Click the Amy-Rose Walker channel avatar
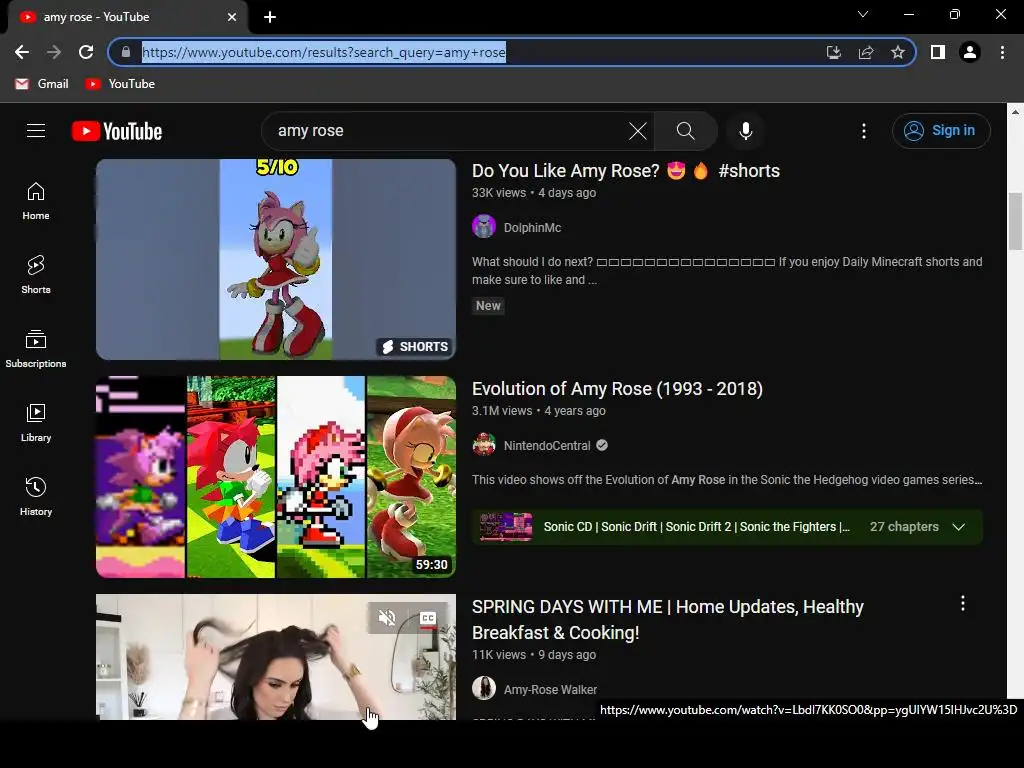This screenshot has height=768, width=1024. point(484,688)
